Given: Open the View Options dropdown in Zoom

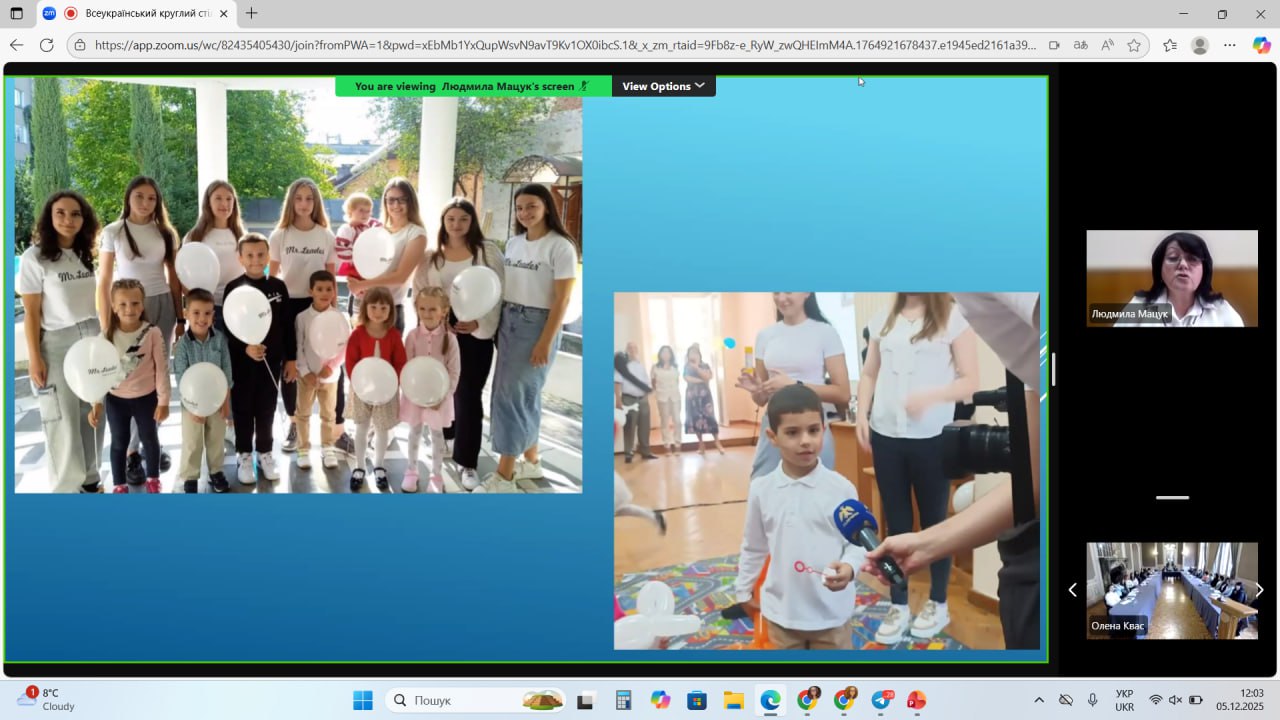Looking at the screenshot, I should click(x=663, y=86).
